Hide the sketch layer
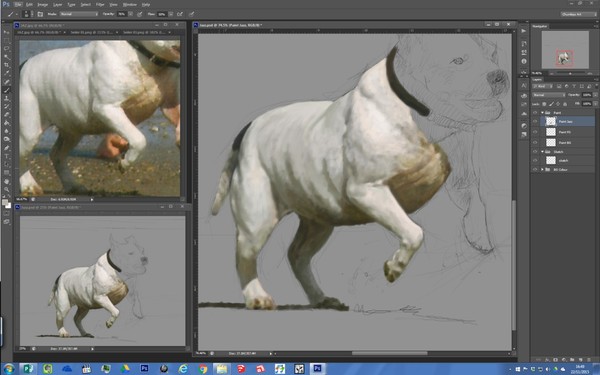Viewport: 600px width, 375px height. pos(535,161)
